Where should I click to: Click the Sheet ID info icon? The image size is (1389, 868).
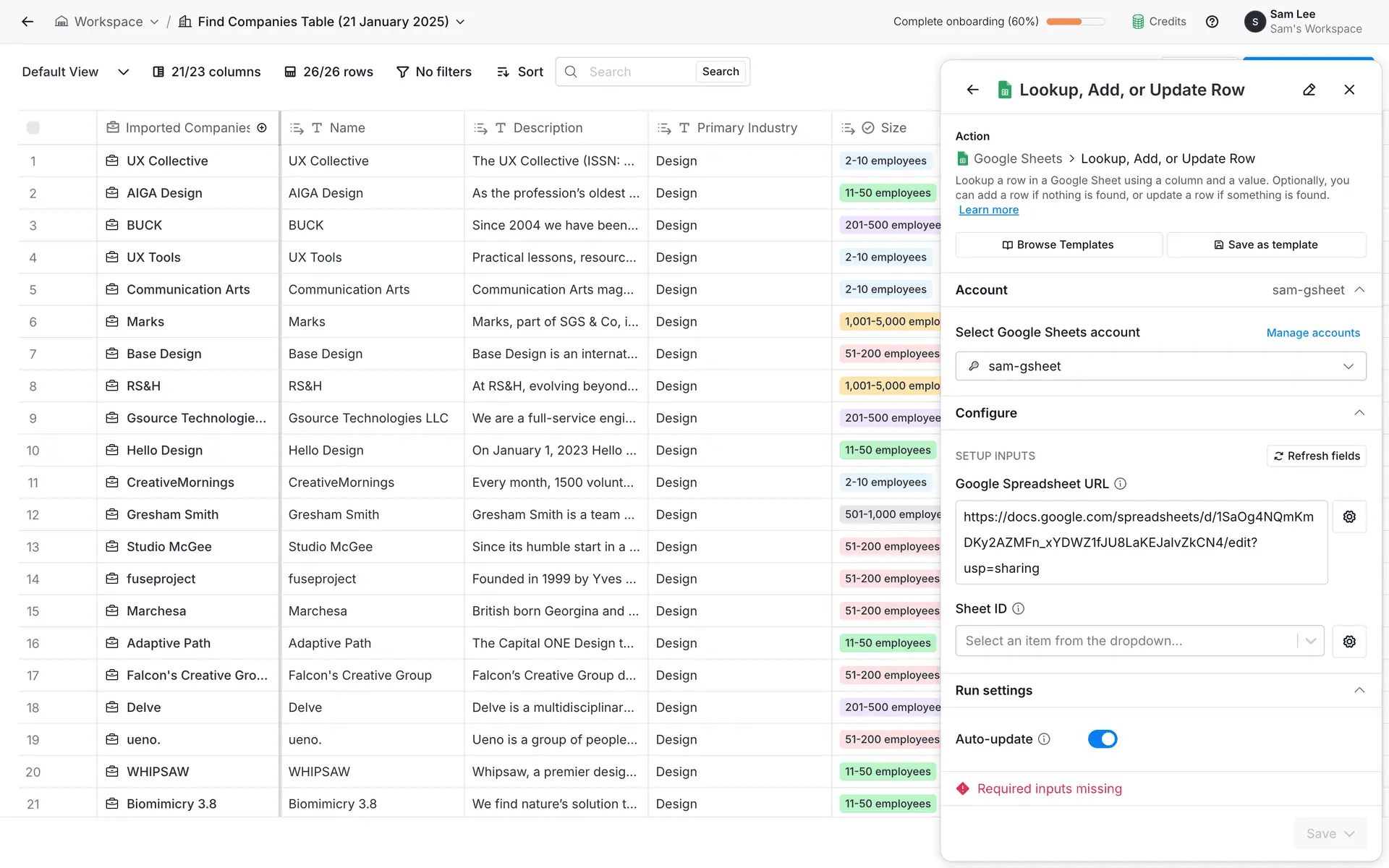point(1018,608)
